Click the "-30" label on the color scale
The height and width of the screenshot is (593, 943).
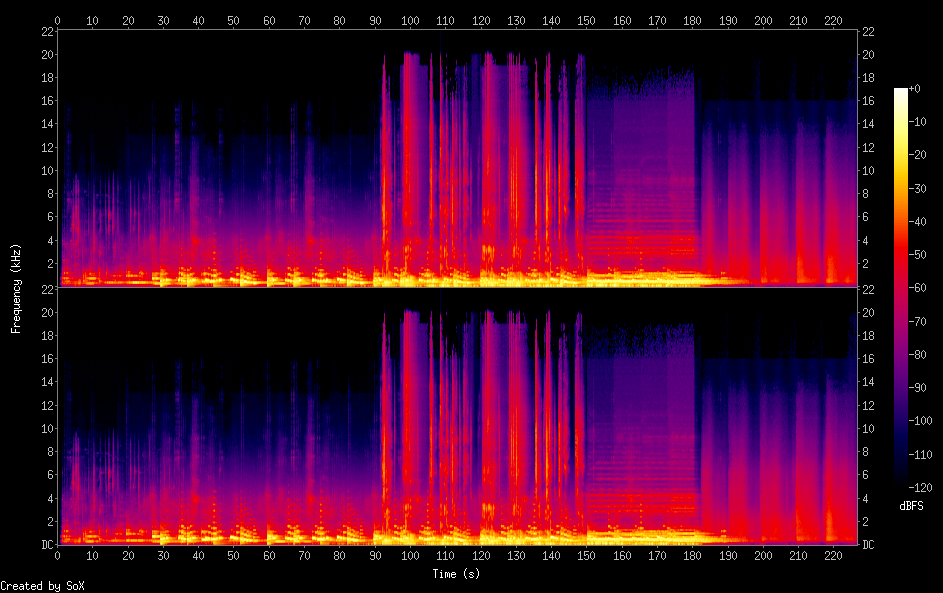click(x=917, y=188)
